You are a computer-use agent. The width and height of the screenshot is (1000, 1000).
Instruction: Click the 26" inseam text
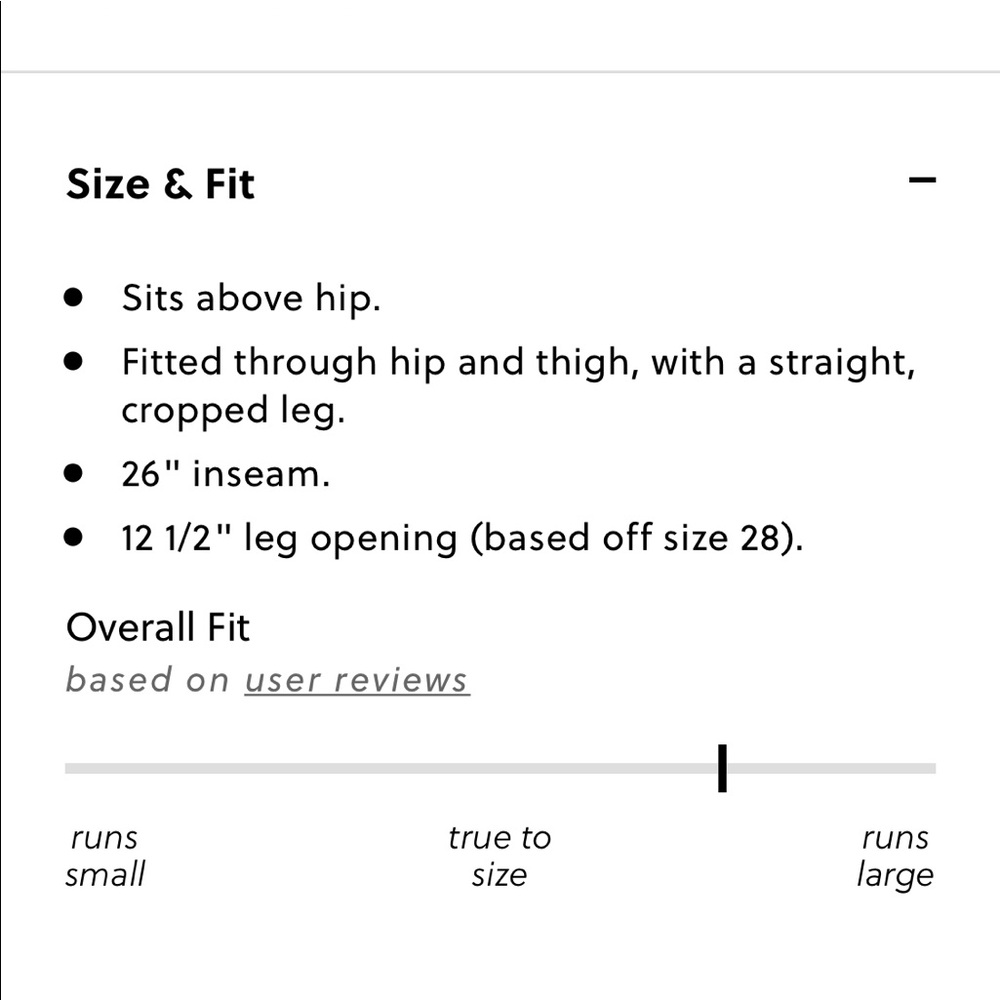click(225, 474)
